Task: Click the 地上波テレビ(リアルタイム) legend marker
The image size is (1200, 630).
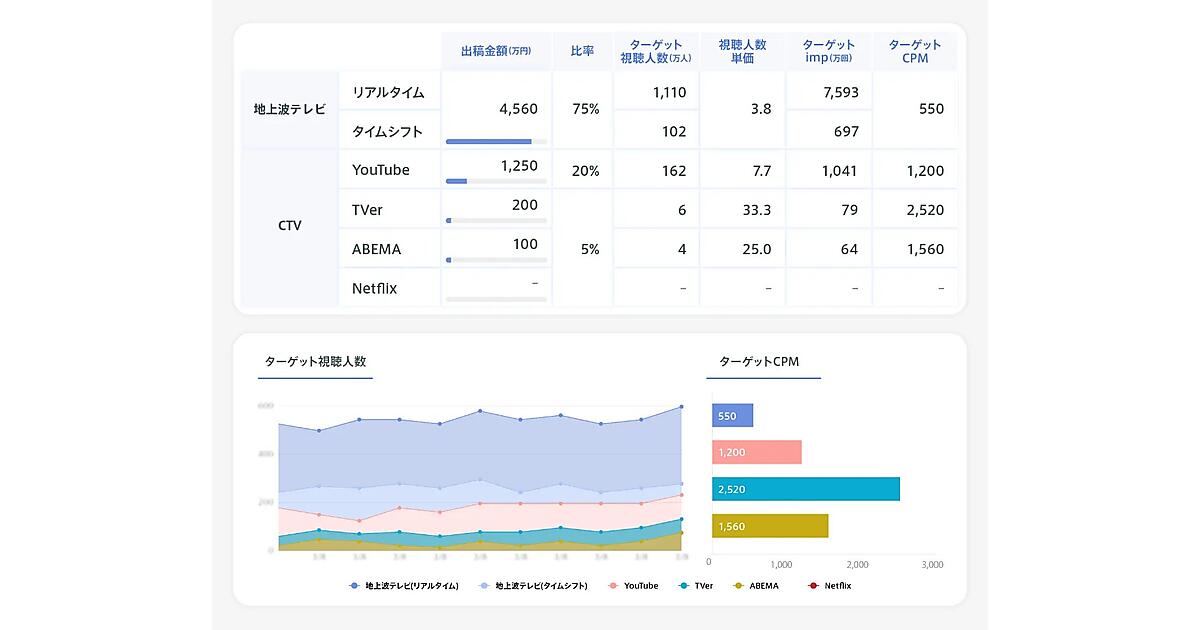Action: pos(354,585)
